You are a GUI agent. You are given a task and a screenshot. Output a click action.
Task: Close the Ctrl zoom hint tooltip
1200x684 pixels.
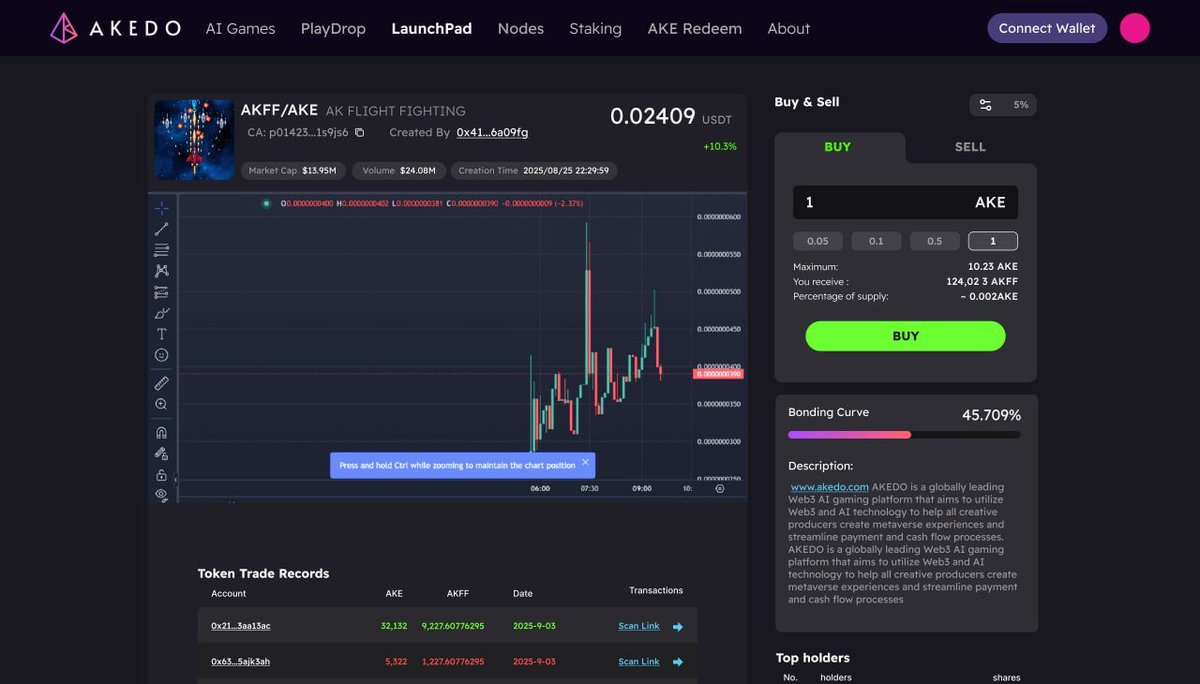pyautogui.click(x=586, y=464)
